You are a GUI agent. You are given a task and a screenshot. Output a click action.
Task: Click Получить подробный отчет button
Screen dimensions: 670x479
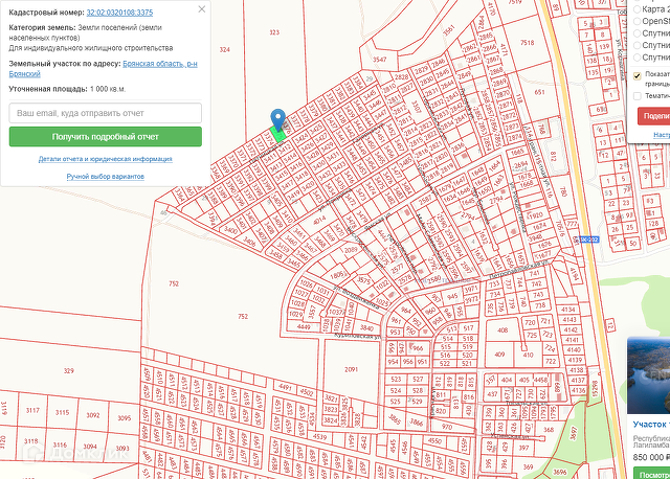coord(105,137)
